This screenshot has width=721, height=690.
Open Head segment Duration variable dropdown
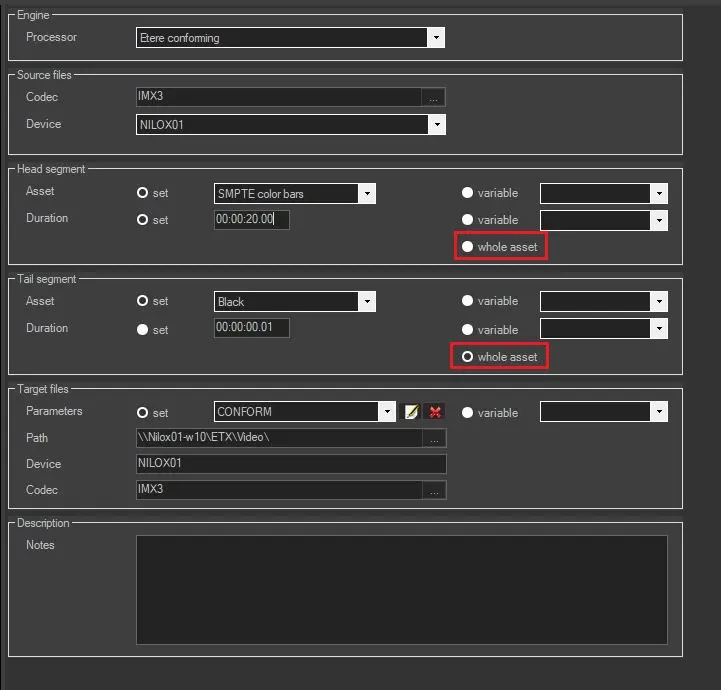(x=658, y=220)
